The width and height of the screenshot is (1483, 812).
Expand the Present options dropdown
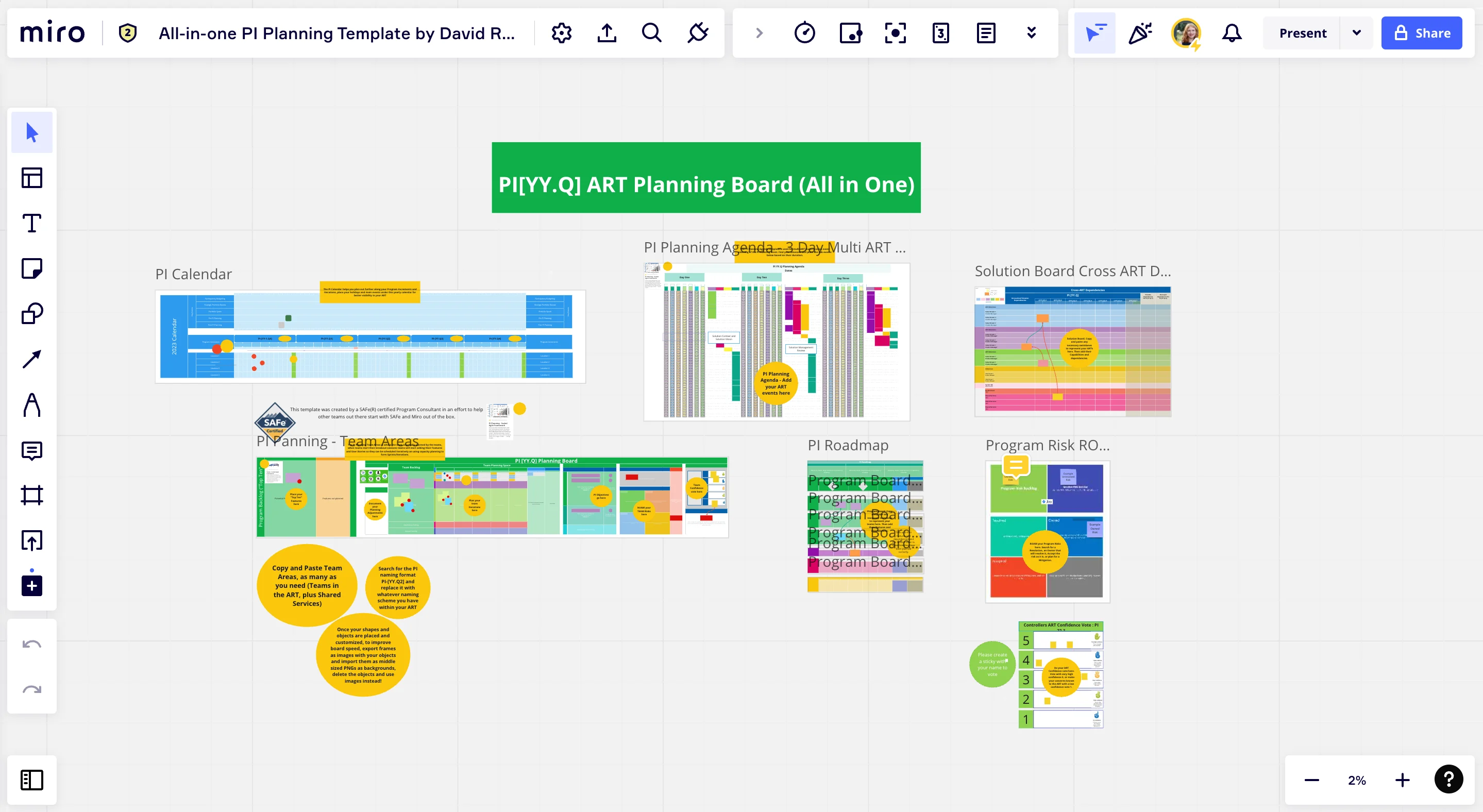click(x=1356, y=33)
